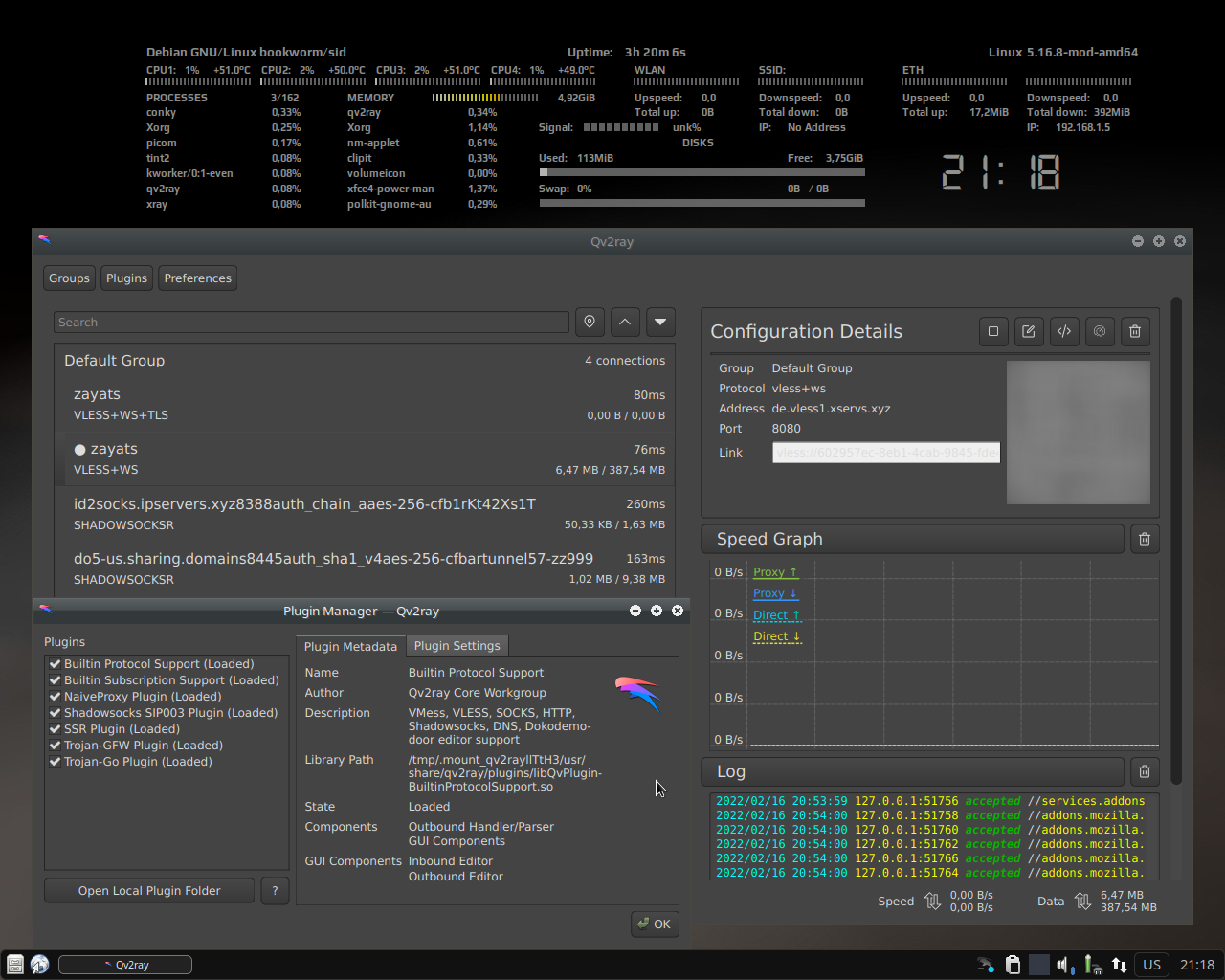Screen dimensions: 1225x980
Task: Click the expand-all down arrow button
Action: [660, 322]
